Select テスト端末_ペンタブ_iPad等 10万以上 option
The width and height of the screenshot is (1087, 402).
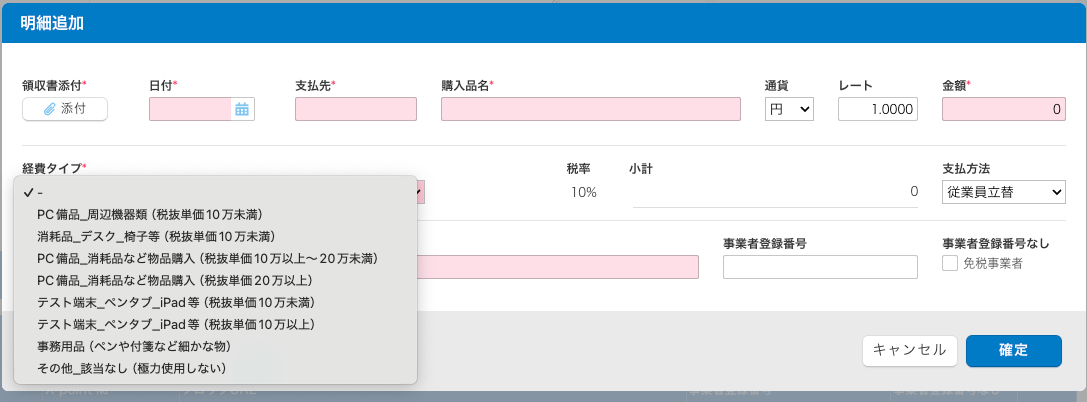click(x=176, y=324)
